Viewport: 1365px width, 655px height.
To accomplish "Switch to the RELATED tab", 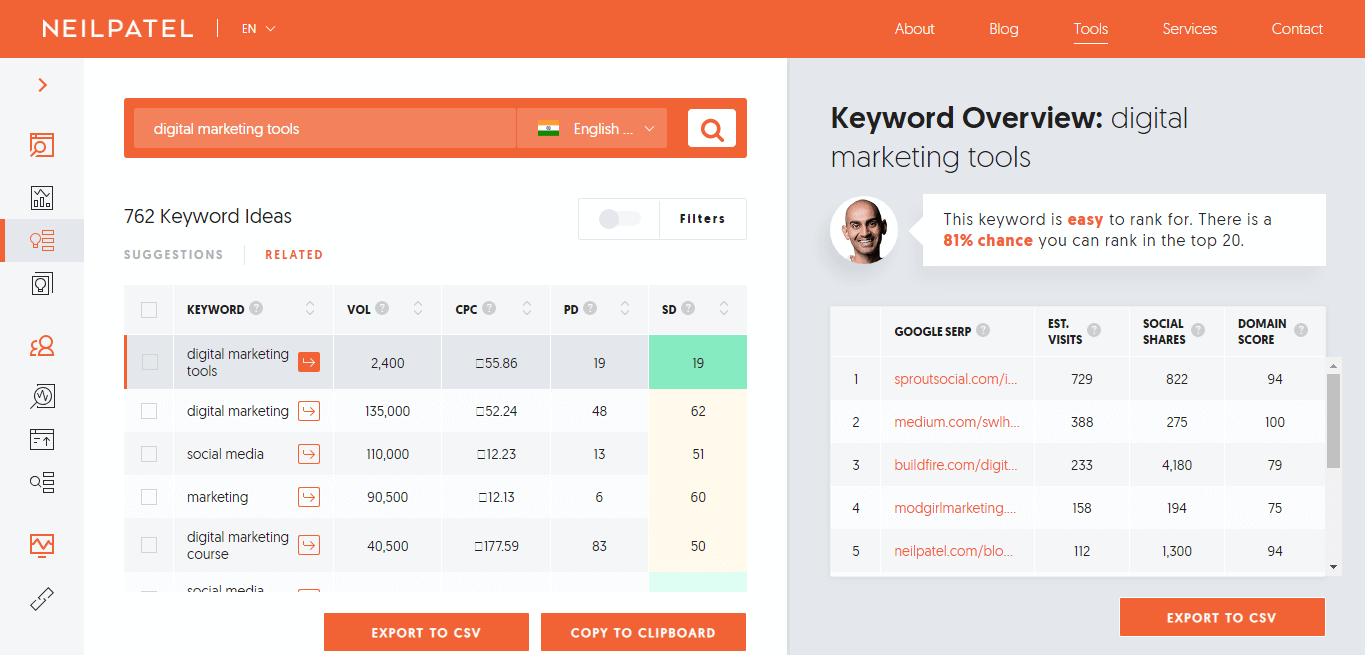I will pyautogui.click(x=294, y=255).
